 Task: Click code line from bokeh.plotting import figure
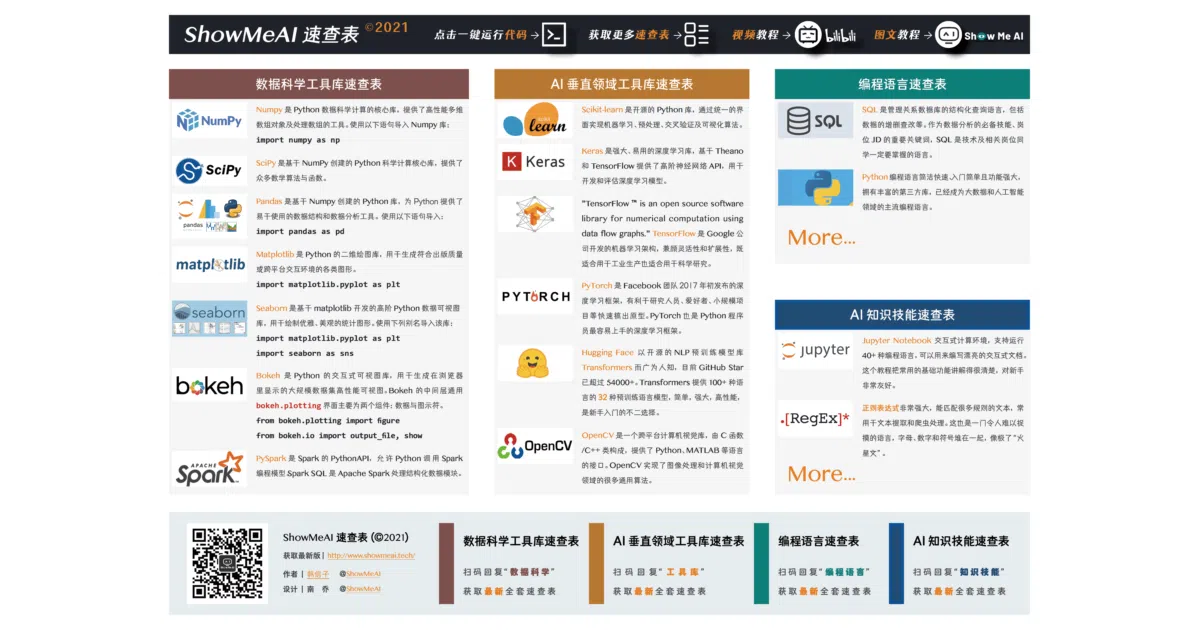coord(328,421)
